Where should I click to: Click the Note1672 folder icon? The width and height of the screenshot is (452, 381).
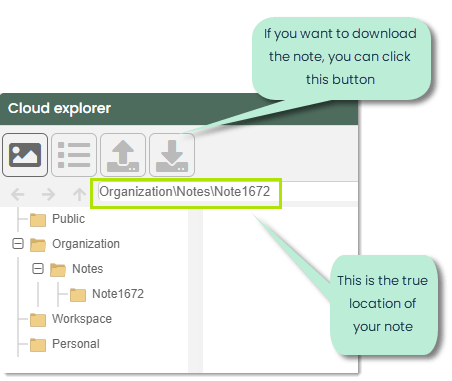(x=78, y=295)
